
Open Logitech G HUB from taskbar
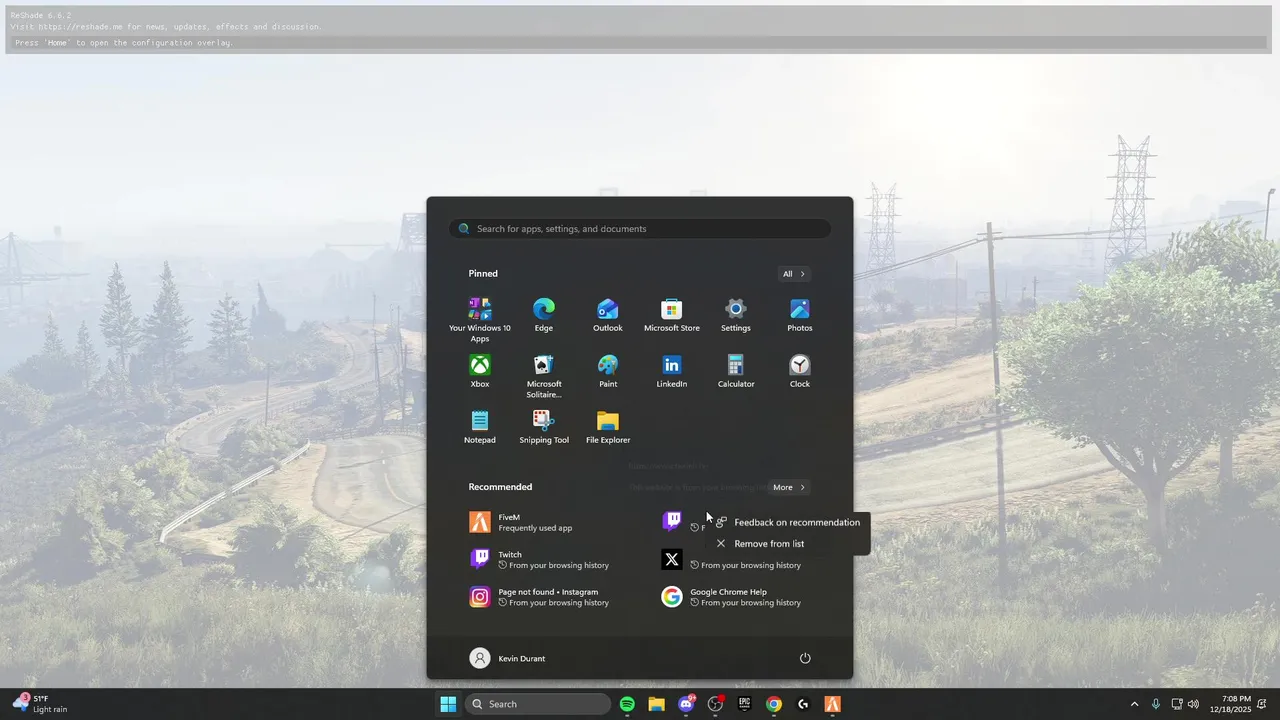click(x=803, y=704)
